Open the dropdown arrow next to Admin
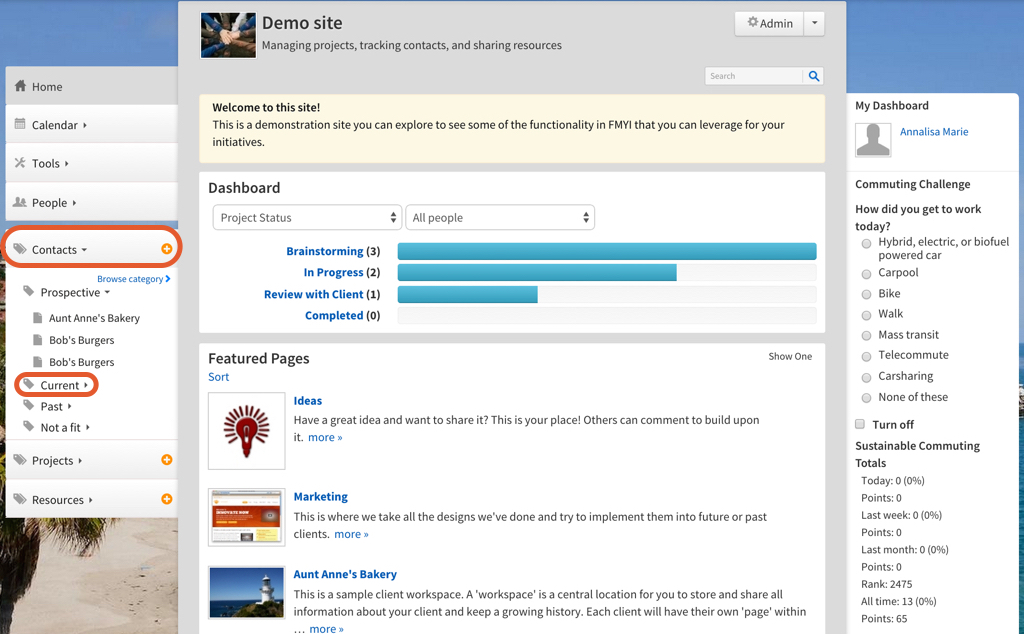The width and height of the screenshot is (1024, 634). 814,24
